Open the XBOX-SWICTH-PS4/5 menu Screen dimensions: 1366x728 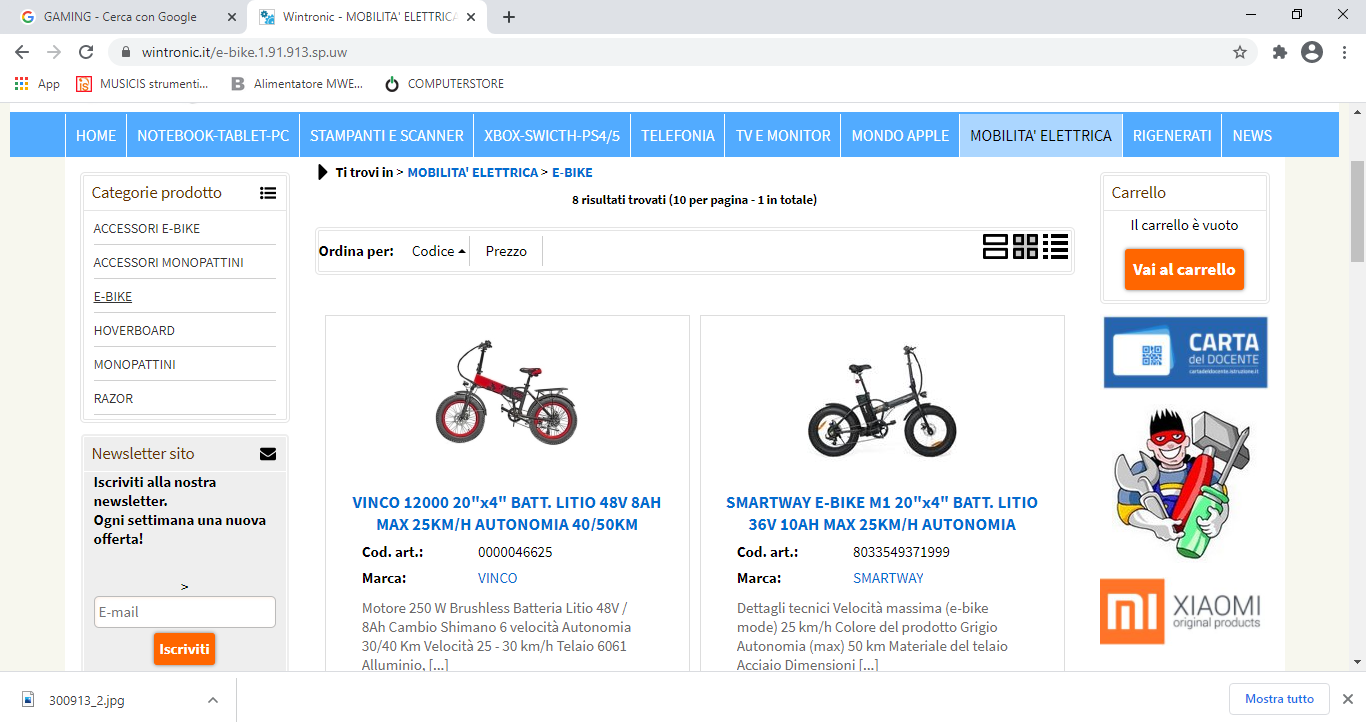(552, 135)
